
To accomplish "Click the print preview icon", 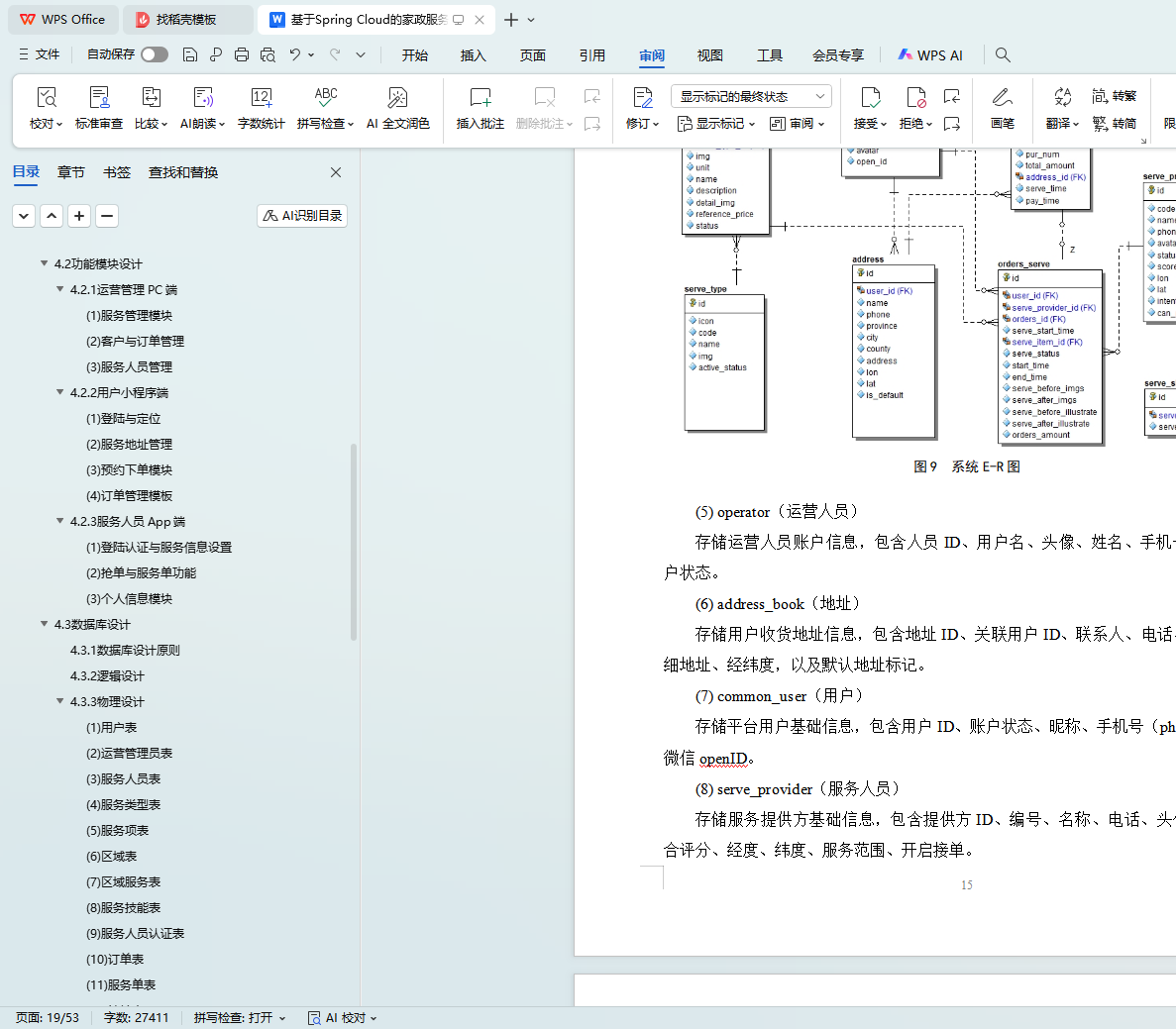I will 267,54.
